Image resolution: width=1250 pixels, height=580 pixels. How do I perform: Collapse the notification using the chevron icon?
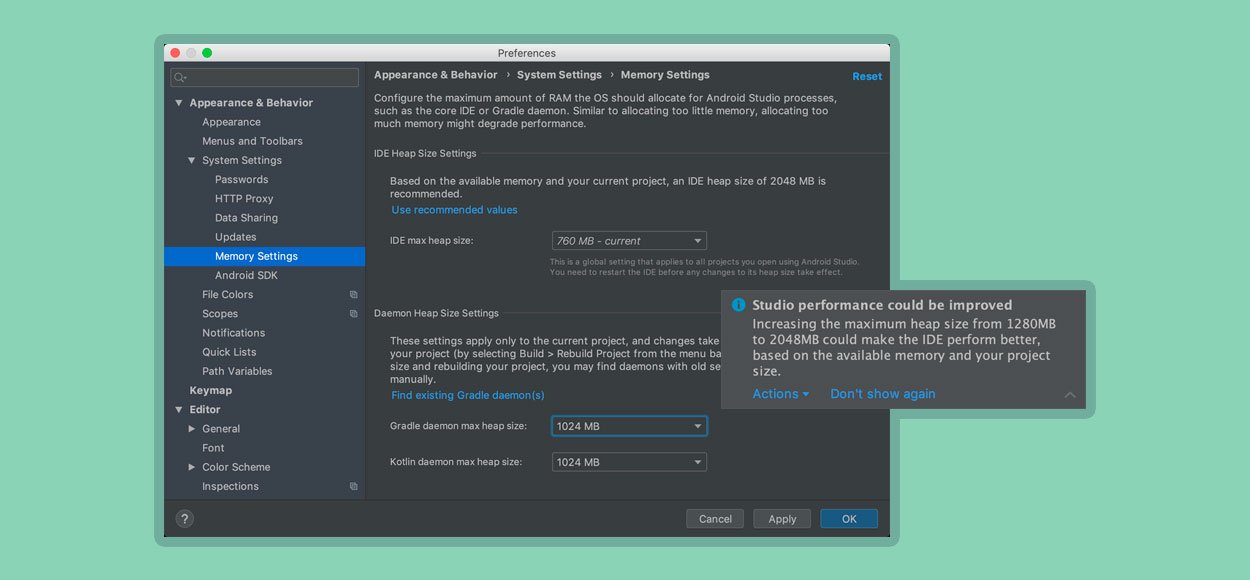pos(1070,395)
